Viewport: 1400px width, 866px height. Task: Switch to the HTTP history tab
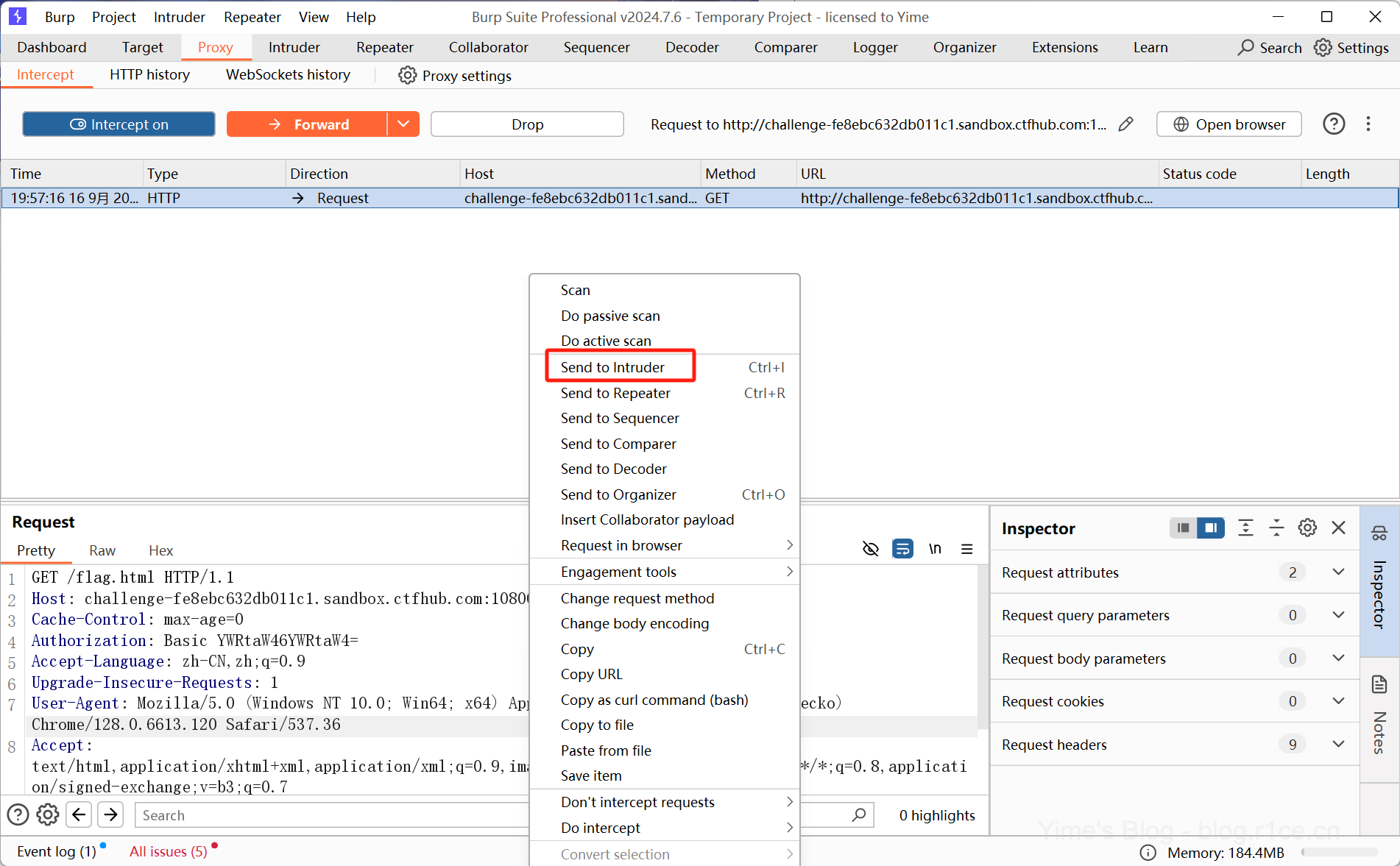149,75
